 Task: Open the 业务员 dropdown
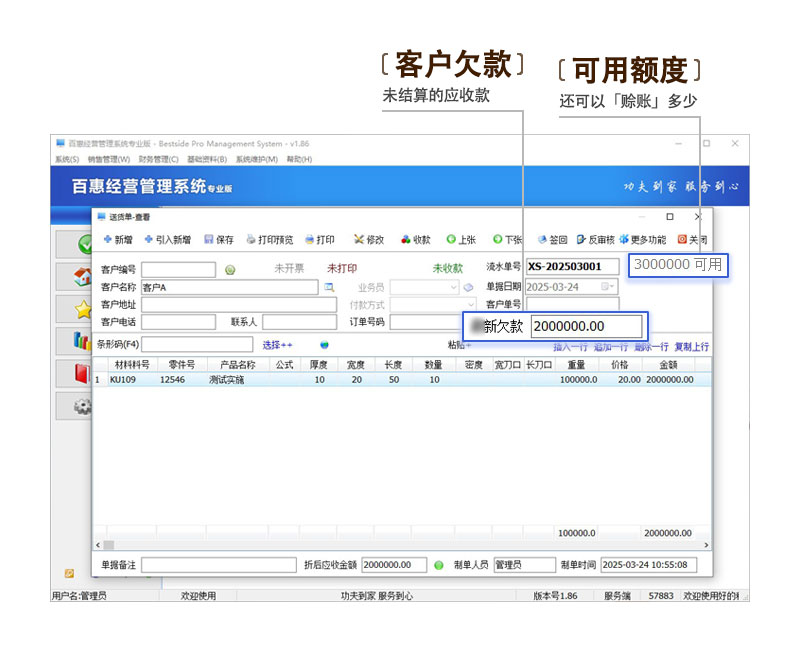coord(454,287)
